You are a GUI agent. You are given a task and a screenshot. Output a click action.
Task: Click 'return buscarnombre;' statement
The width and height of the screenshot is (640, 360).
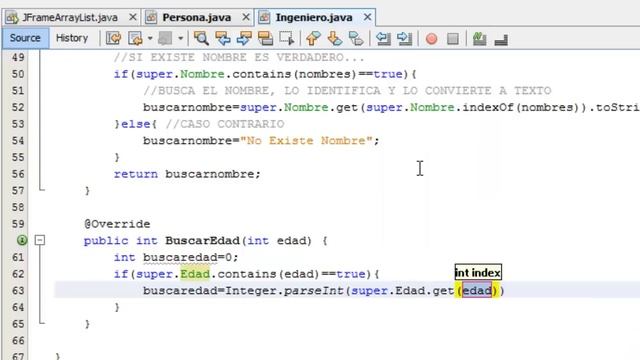(187, 174)
